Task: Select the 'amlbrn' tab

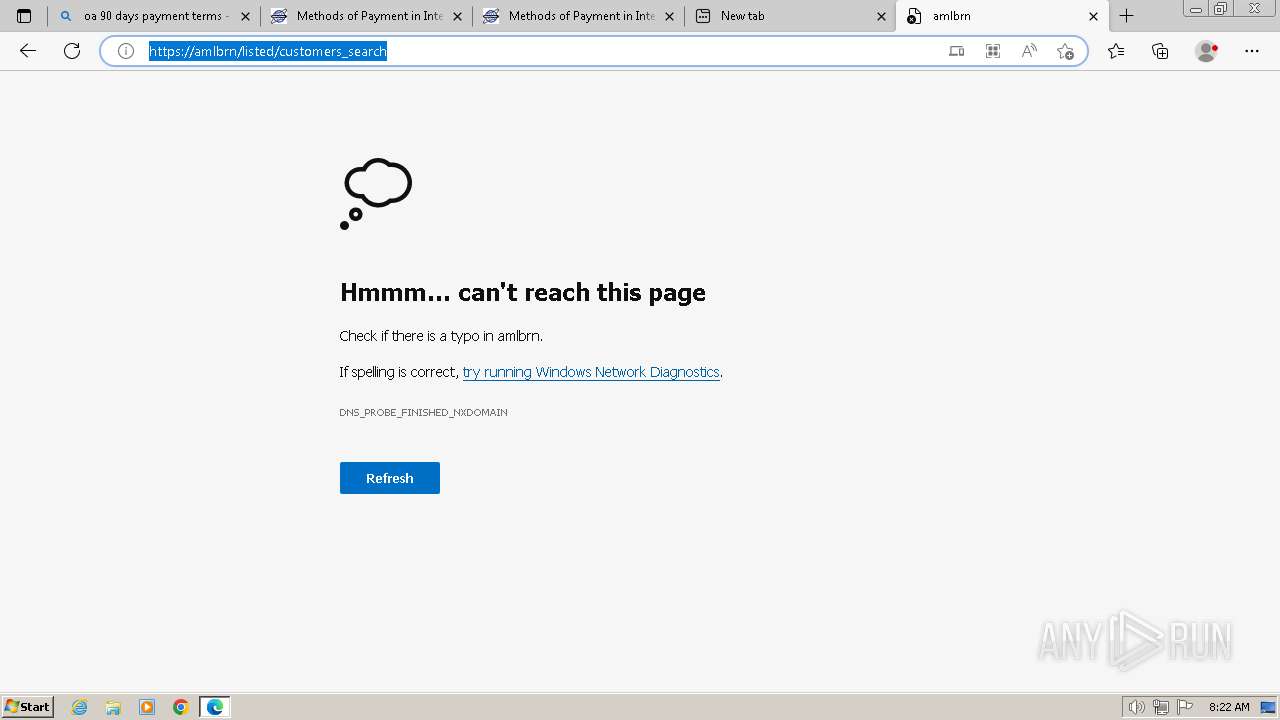Action: pyautogui.click(x=1003, y=16)
